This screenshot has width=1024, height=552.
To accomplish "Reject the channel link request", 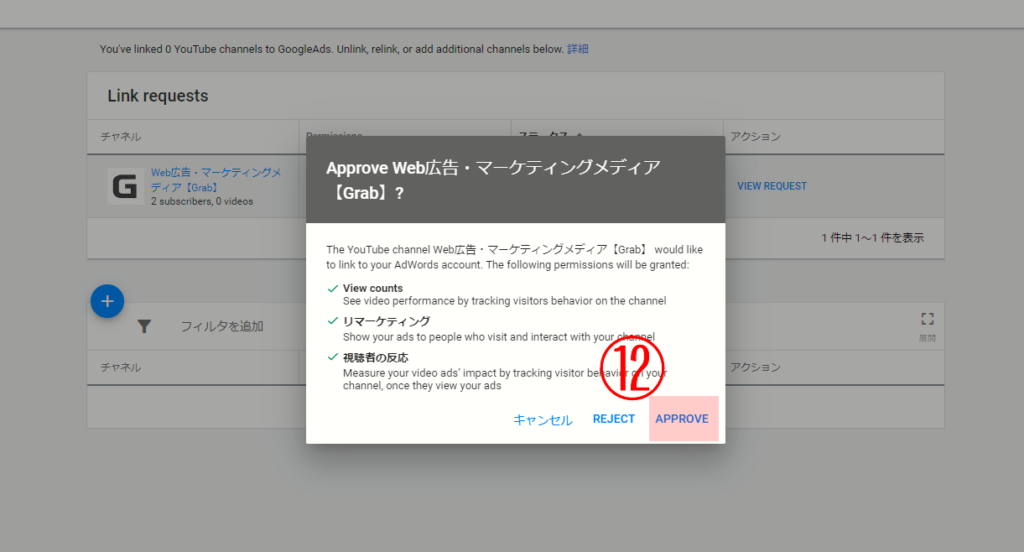I will (613, 419).
